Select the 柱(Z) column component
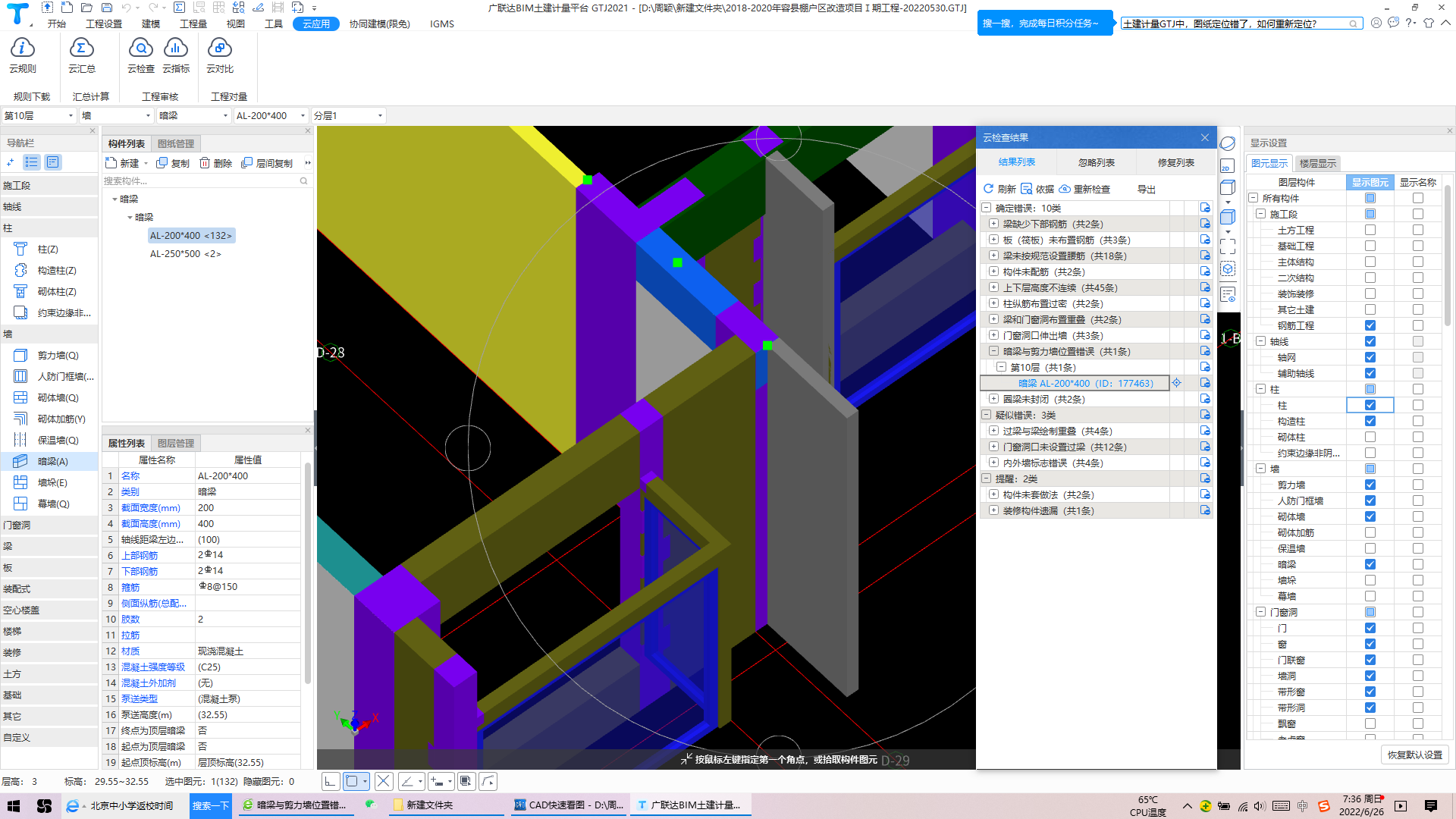1456x819 pixels. point(48,249)
